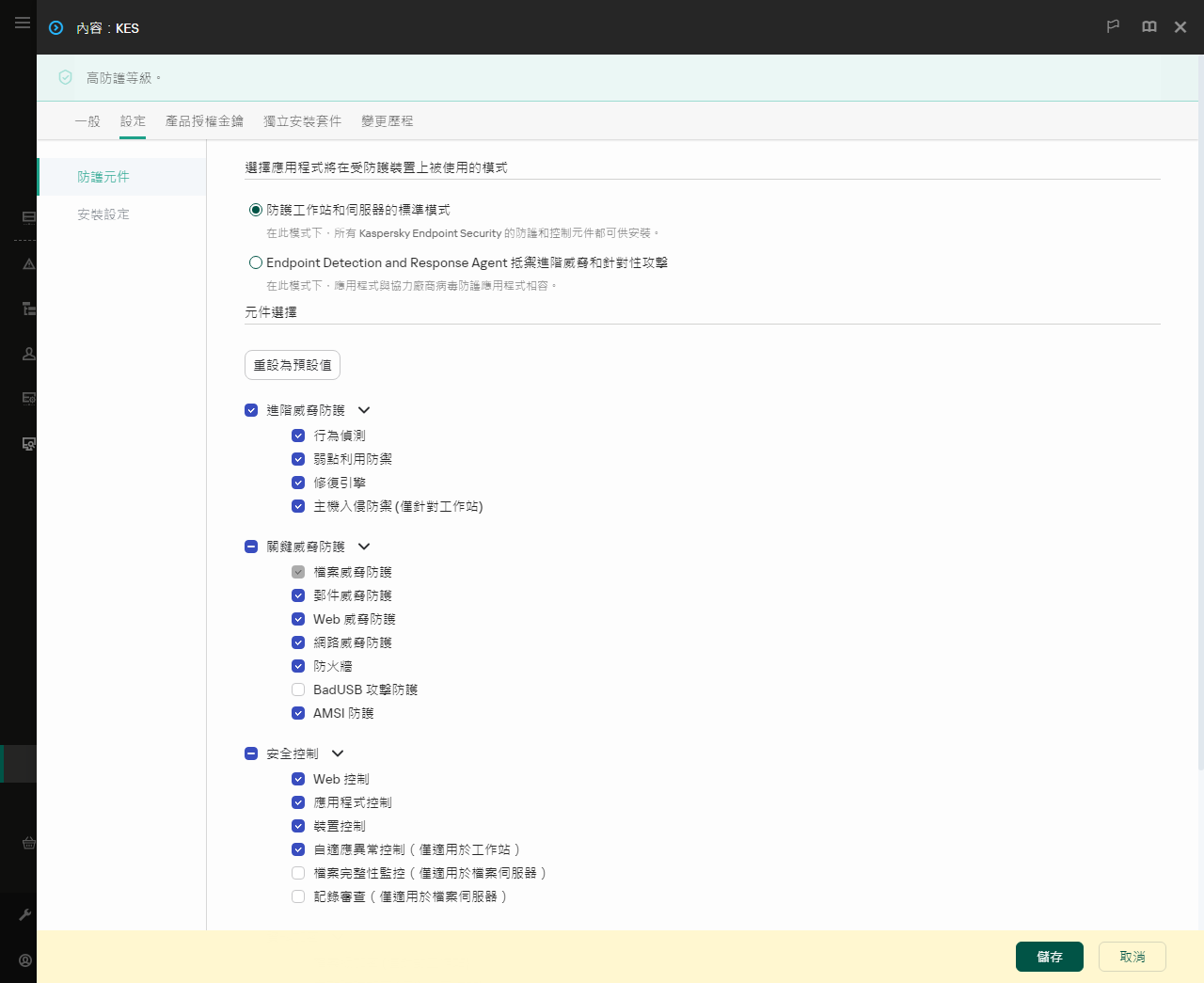Click the 重設為預設值 button
This screenshot has width=1204, height=983.
(x=292, y=364)
